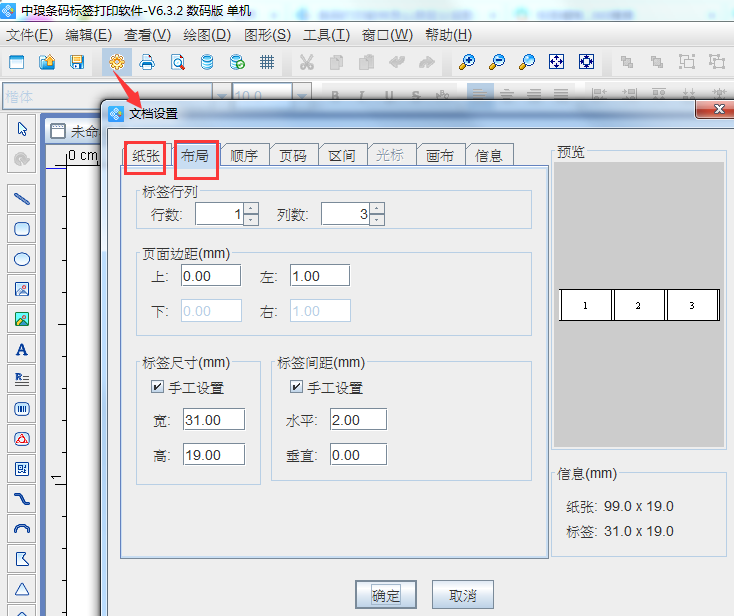
Task: Click the 取消 button
Action: point(463,595)
